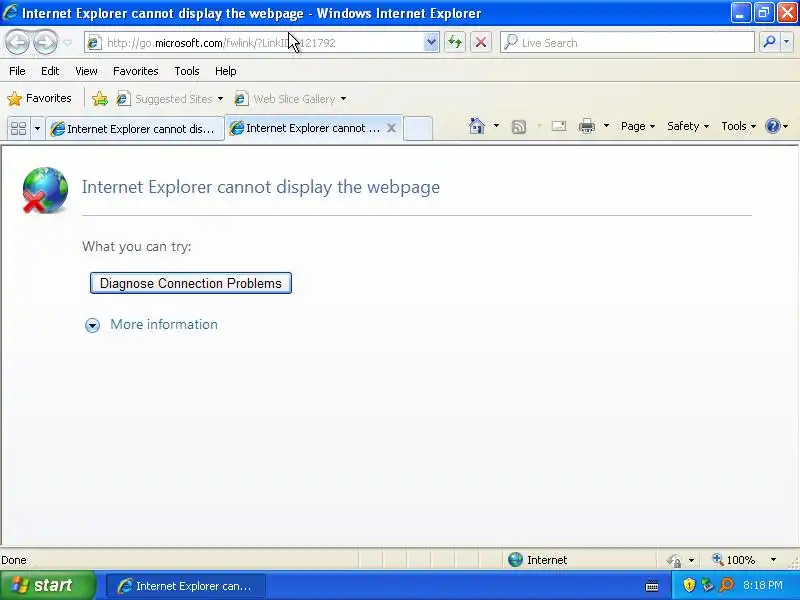Expand Print options dropdown arrow
Viewport: 800px width, 600px height.
606,126
